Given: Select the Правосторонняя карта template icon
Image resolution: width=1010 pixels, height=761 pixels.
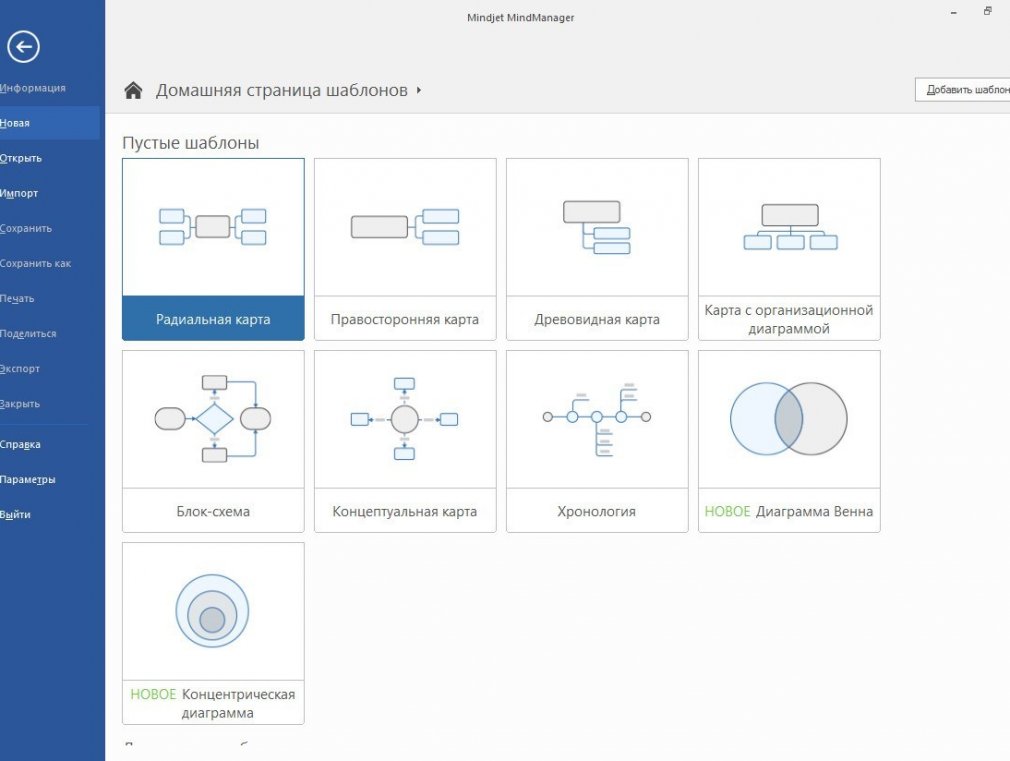Looking at the screenshot, I should click(x=405, y=227).
